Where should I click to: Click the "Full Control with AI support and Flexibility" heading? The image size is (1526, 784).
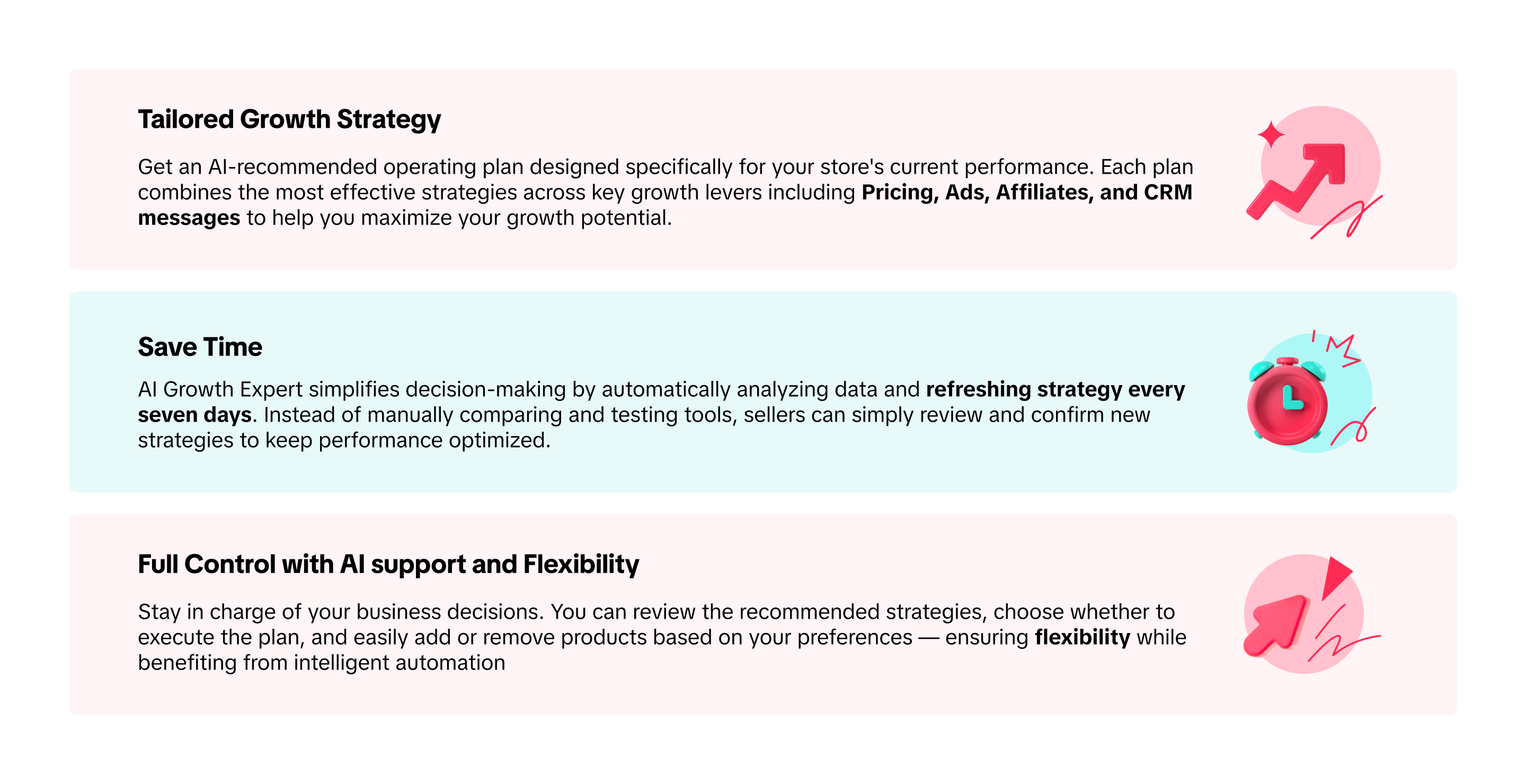click(388, 564)
